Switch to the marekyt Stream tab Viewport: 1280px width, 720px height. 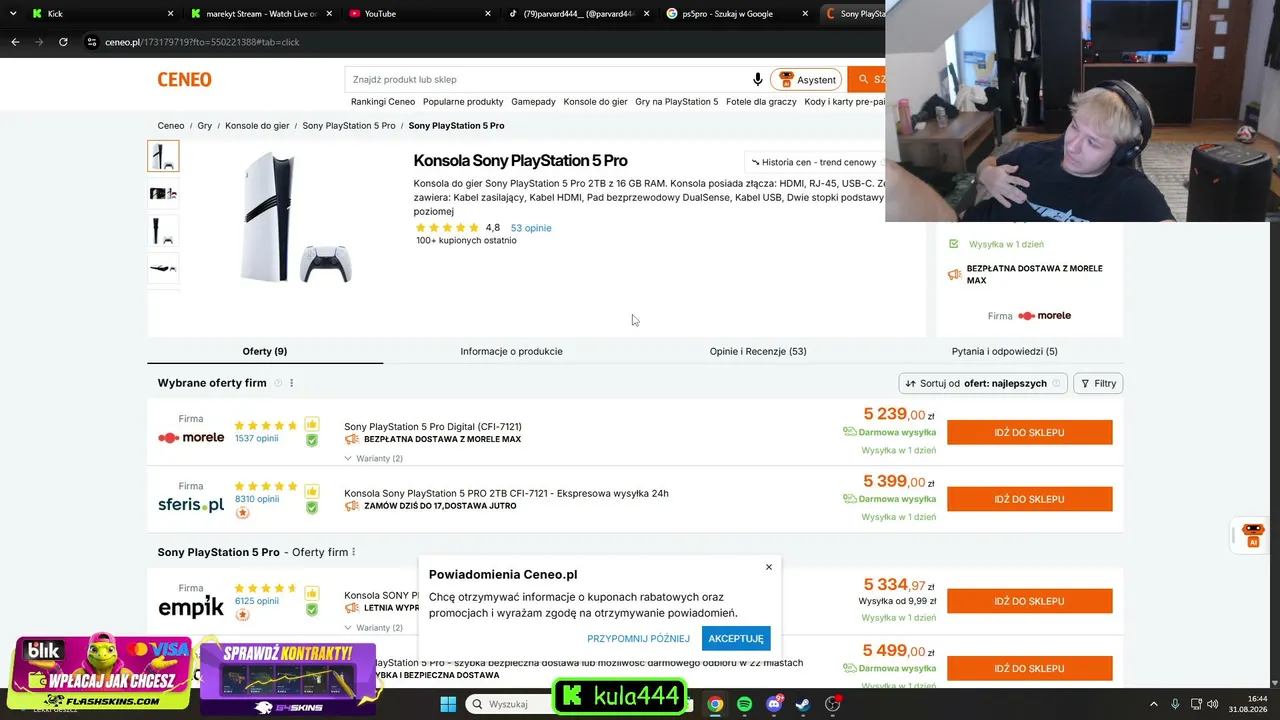click(262, 14)
